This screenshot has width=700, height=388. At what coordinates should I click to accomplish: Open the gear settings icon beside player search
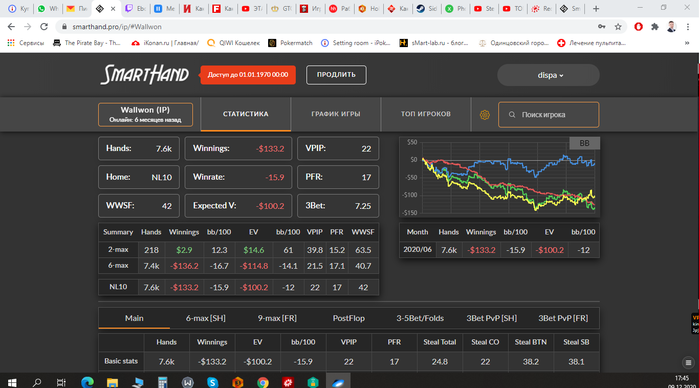click(x=484, y=115)
